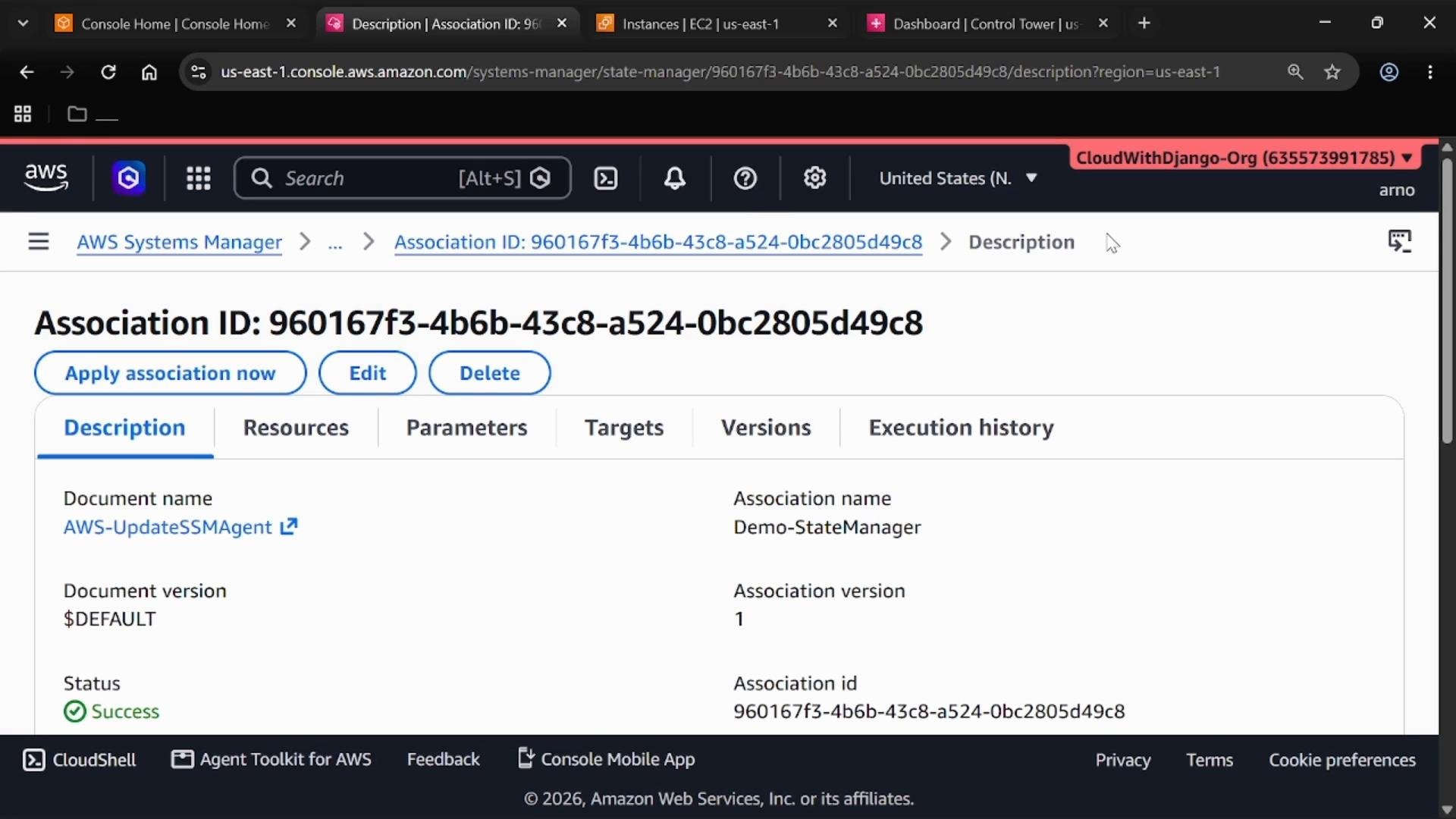Open the AWS Systems Manager breadcrumb link

(x=180, y=242)
